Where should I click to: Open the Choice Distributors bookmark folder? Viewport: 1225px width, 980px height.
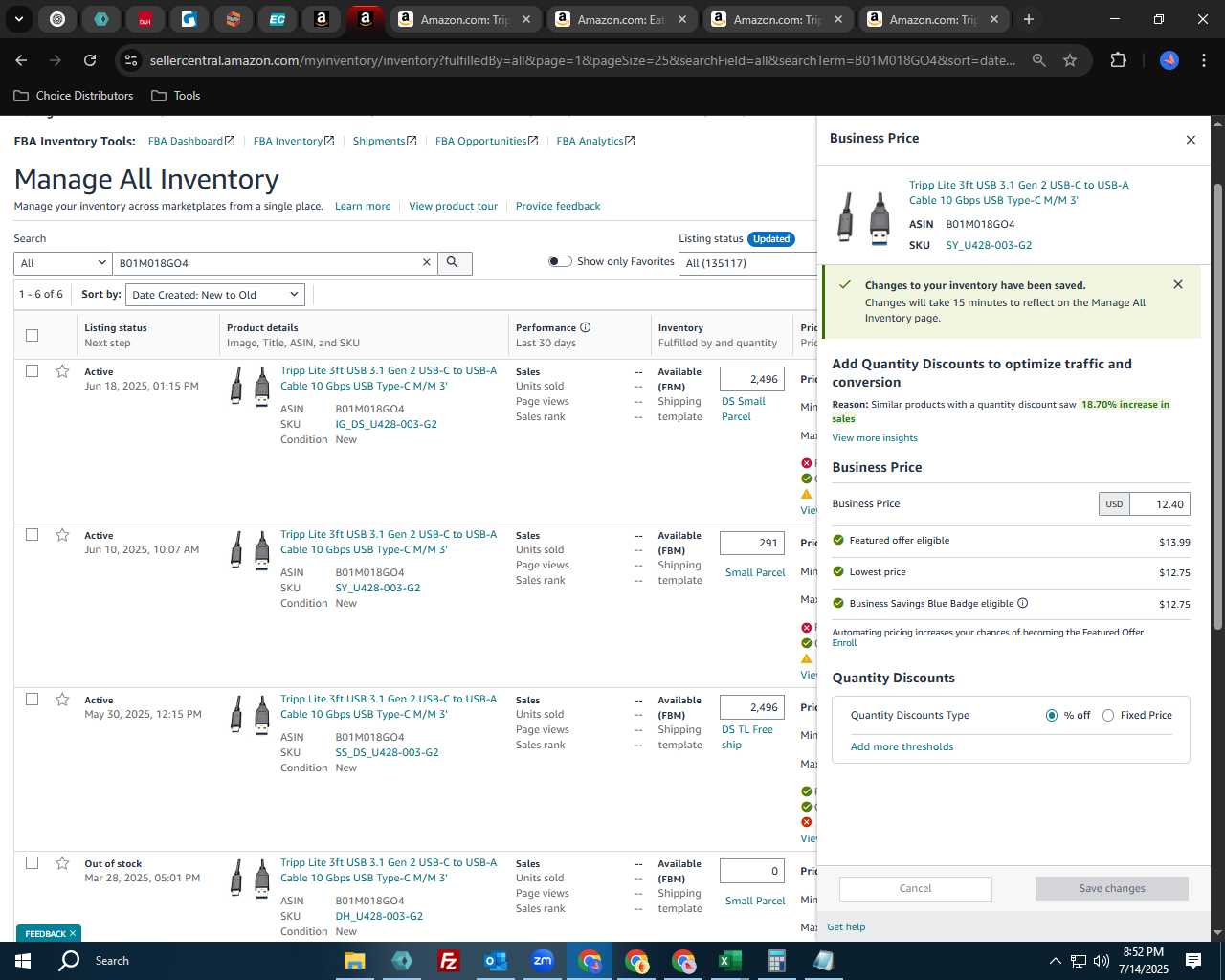click(x=74, y=96)
